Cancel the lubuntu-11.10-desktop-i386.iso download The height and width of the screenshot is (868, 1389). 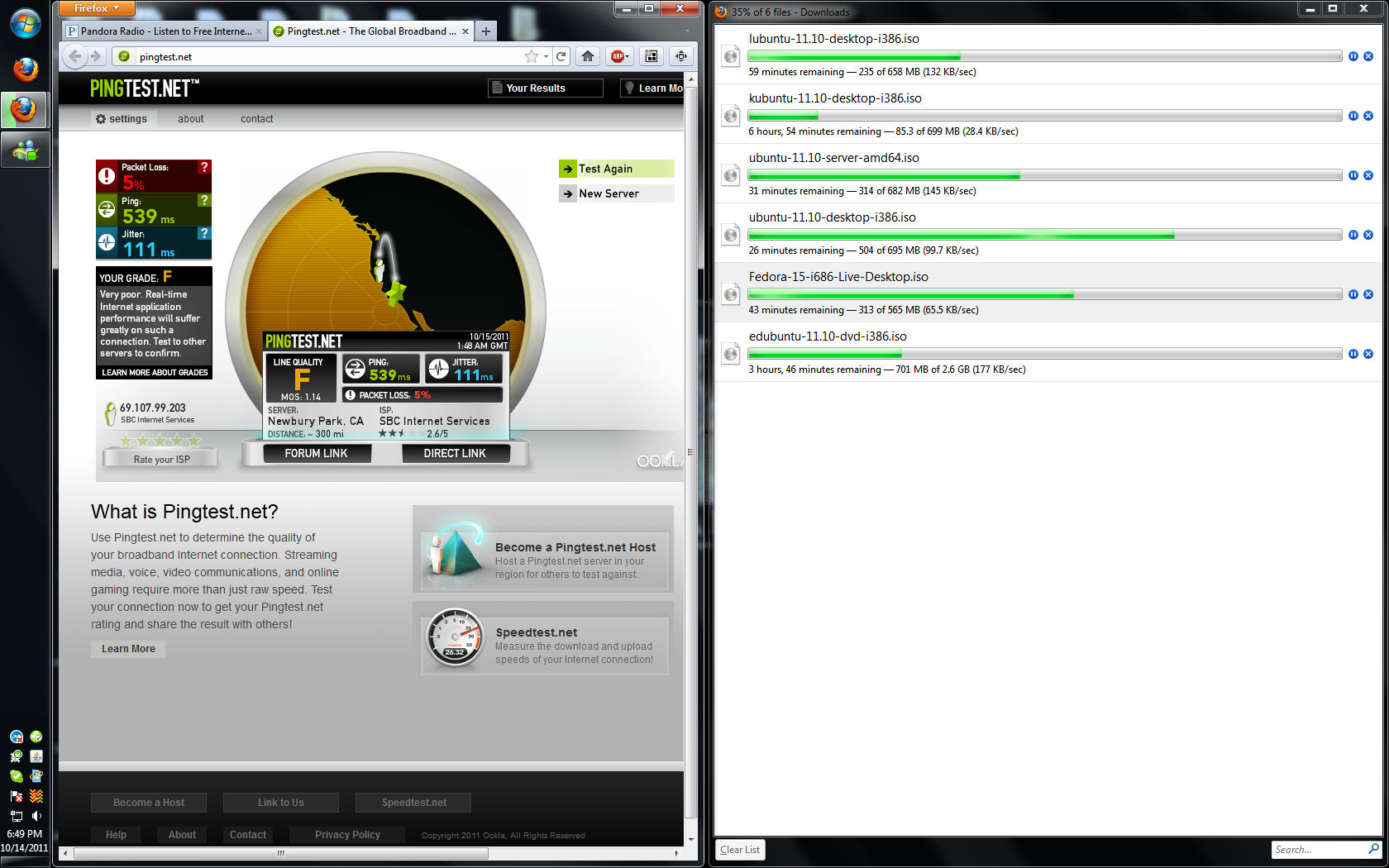pyautogui.click(x=1368, y=56)
